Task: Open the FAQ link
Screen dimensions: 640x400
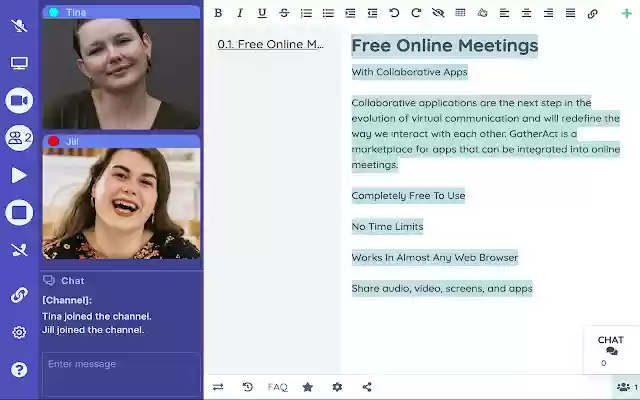Action: point(278,387)
